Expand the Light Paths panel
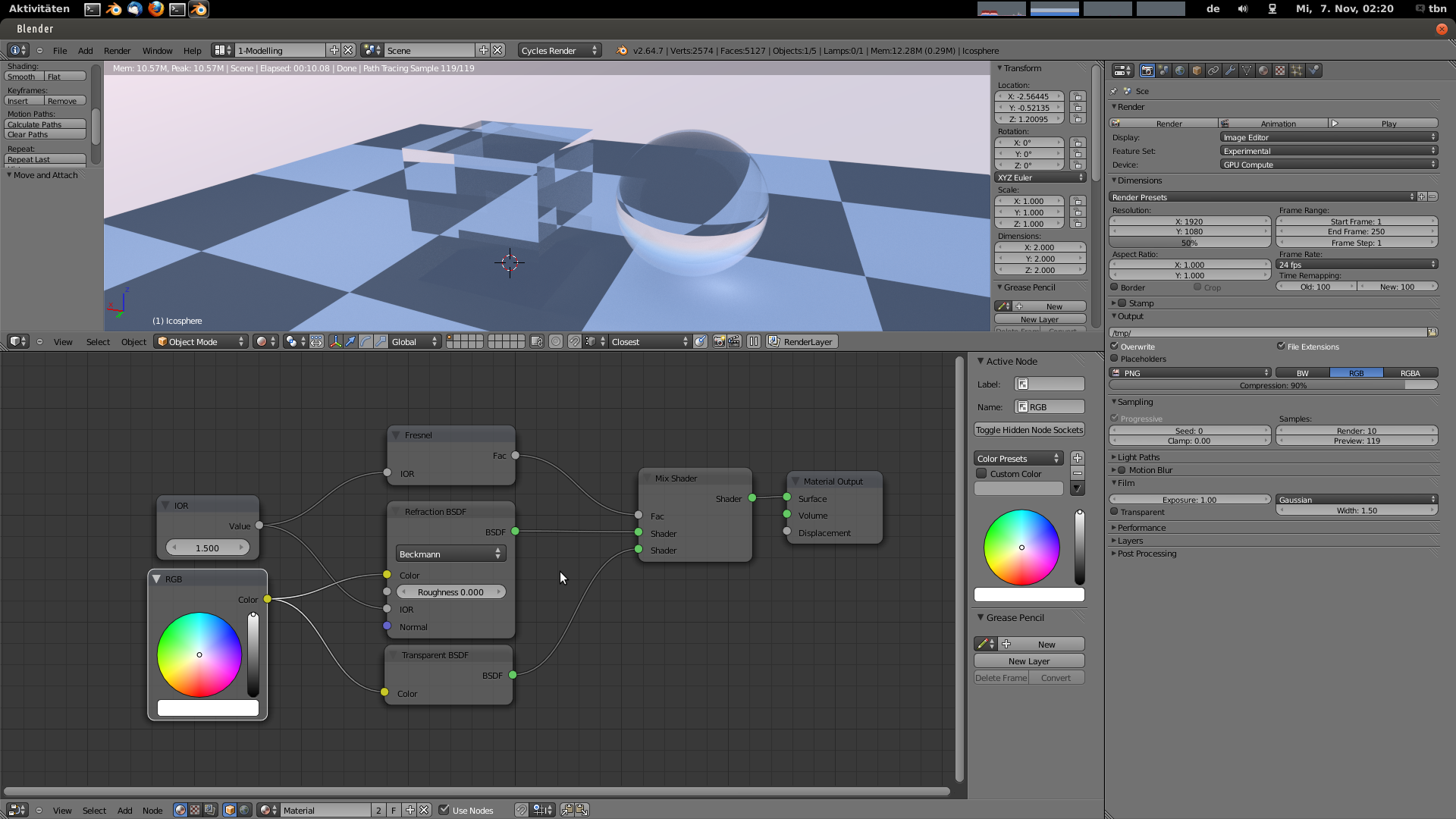The height and width of the screenshot is (819, 1456). 1138,457
